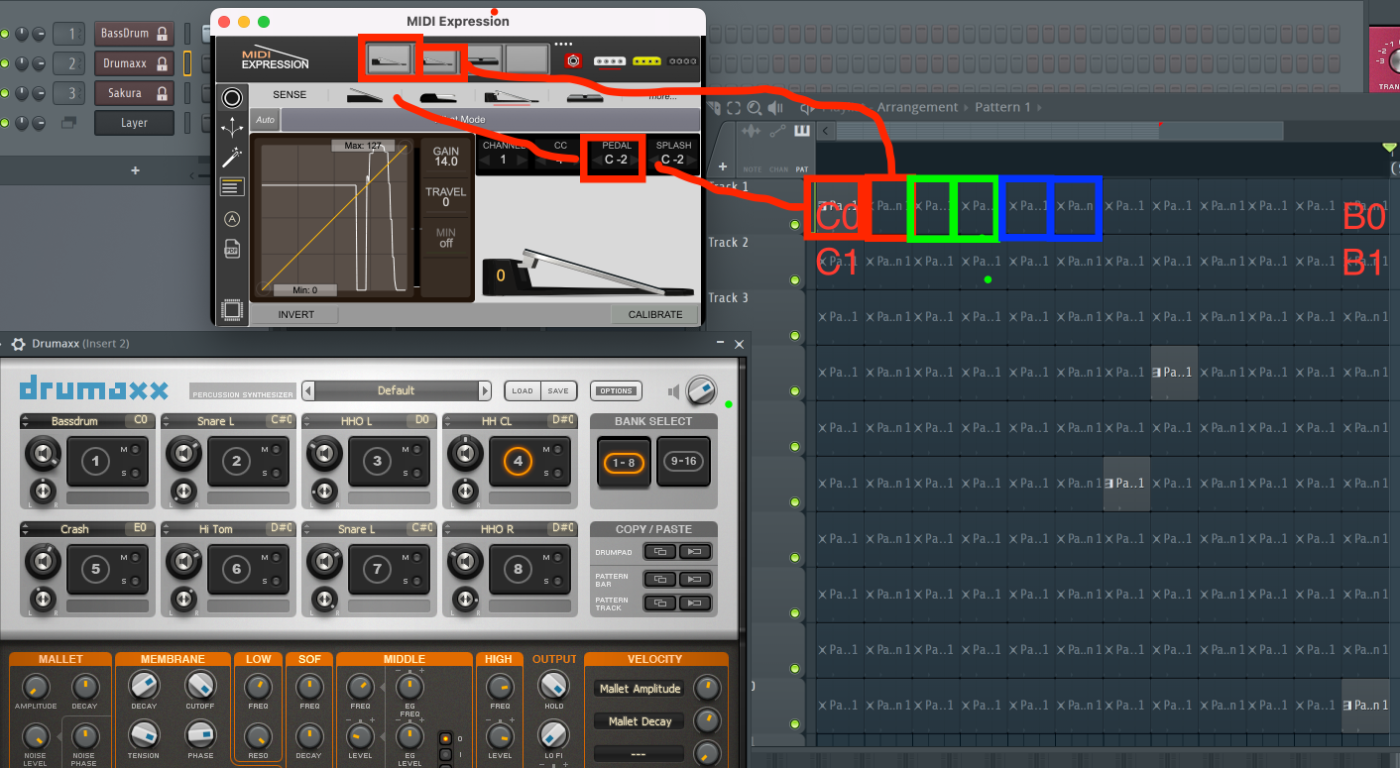Viewport: 1400px width, 768px height.
Task: Mute the Layer channel green light
Action: tap(5, 123)
